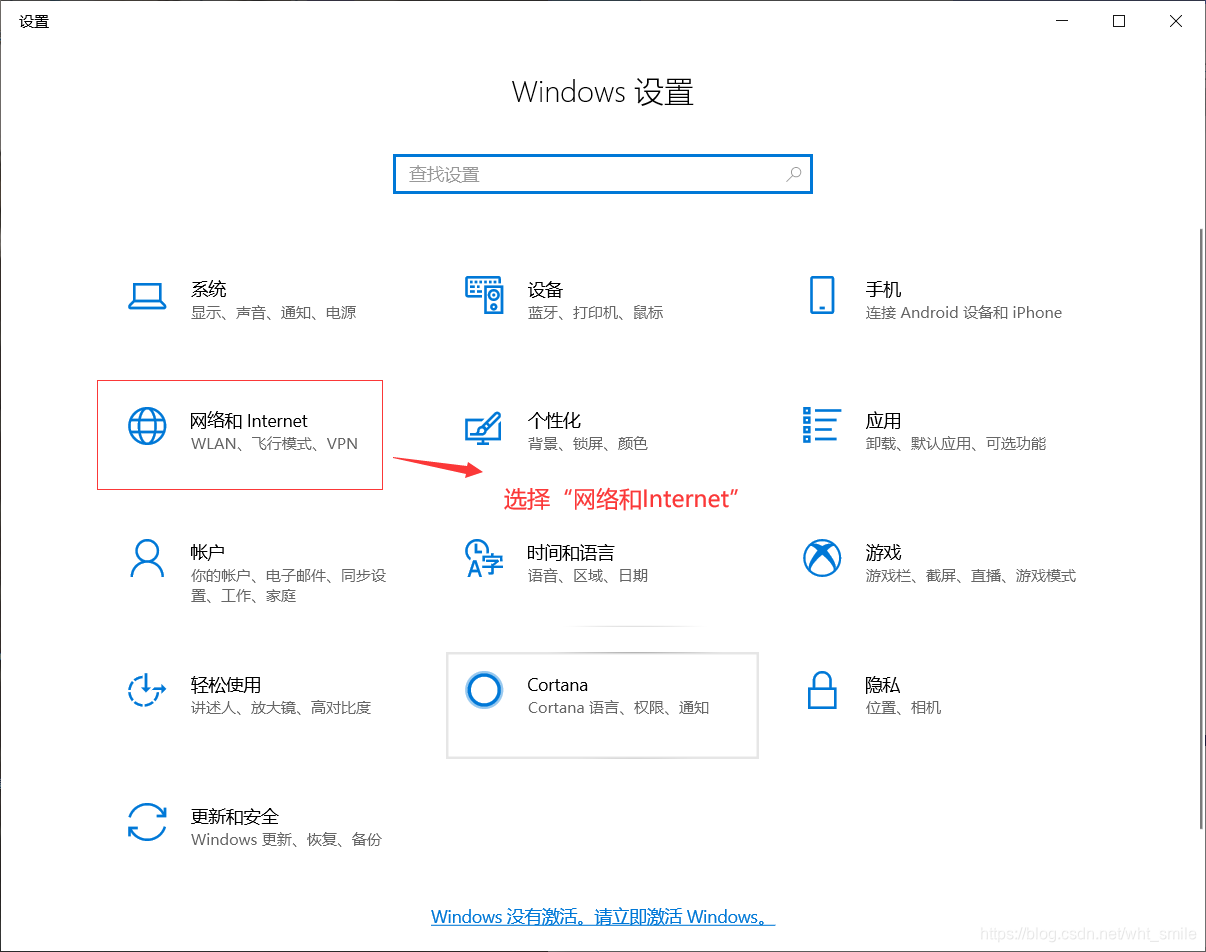Open the Update and Security arrows icon
This screenshot has height=952, width=1206.
pos(147,822)
